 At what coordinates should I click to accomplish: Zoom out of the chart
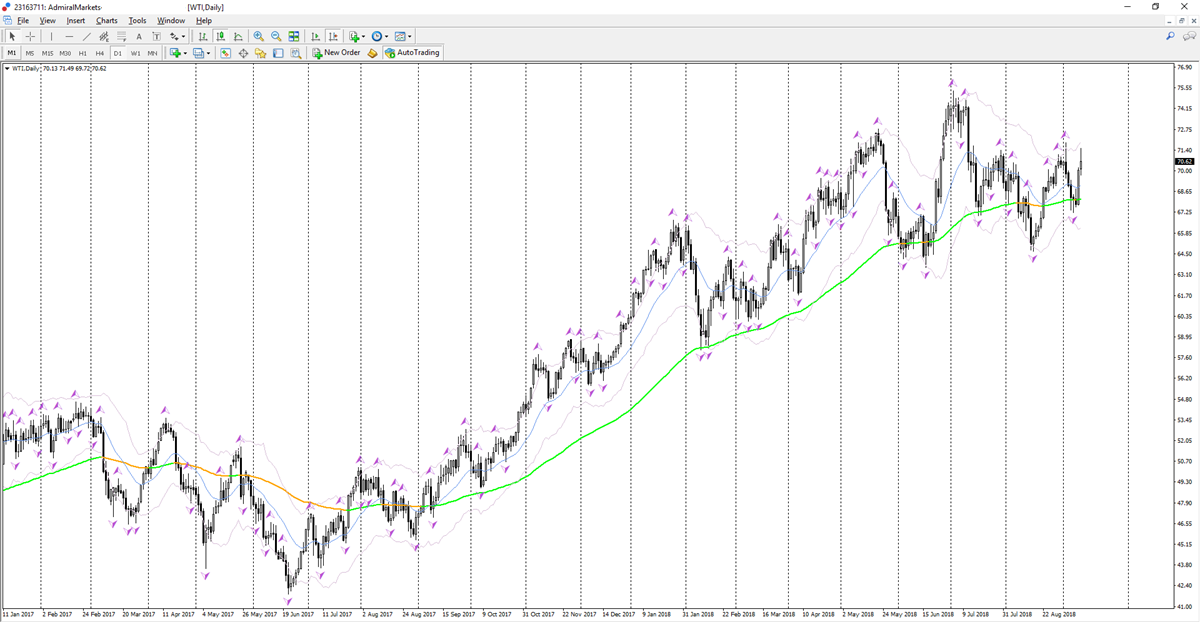coord(276,36)
